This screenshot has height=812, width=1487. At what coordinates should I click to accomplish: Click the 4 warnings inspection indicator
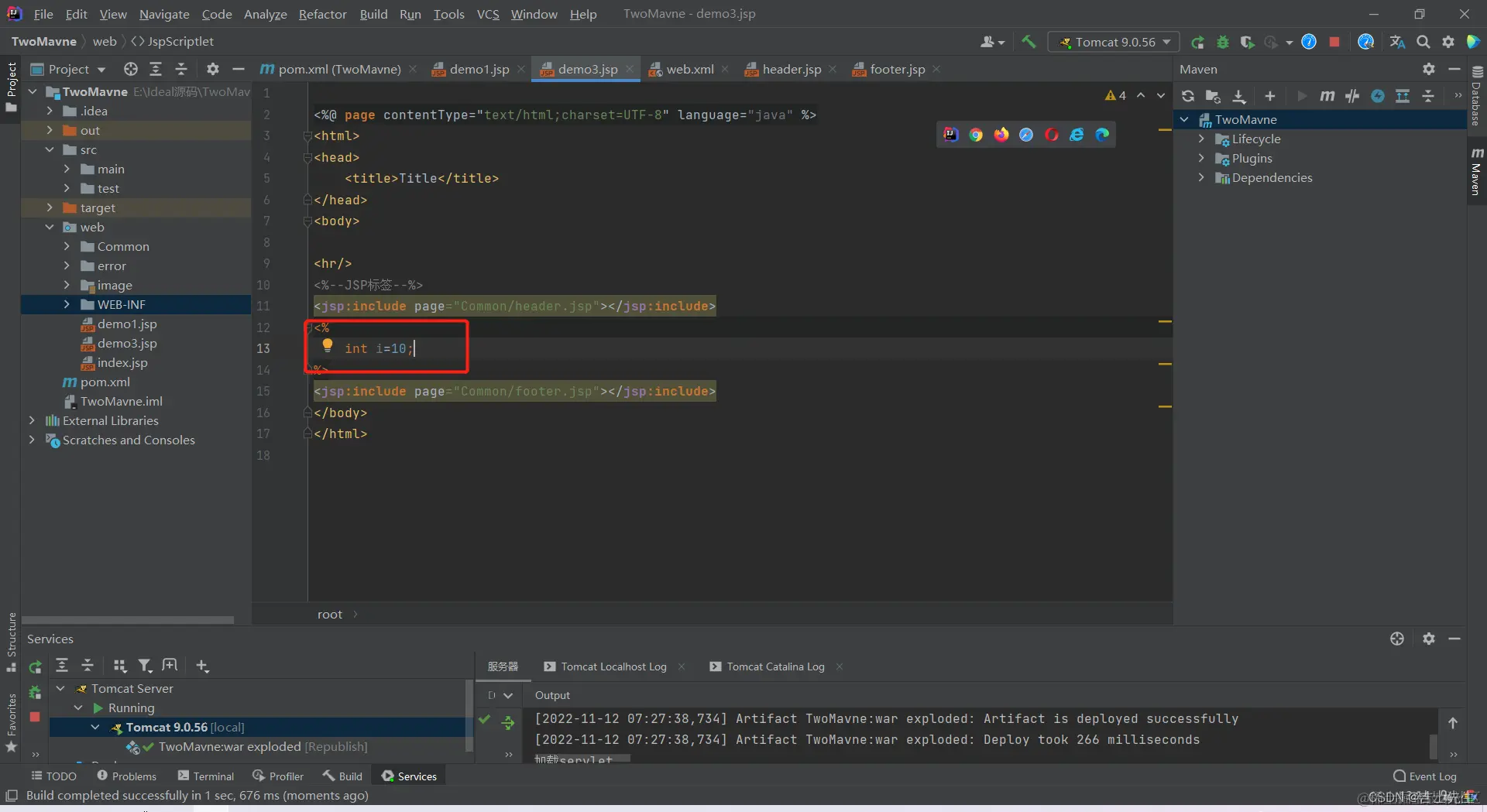(x=1116, y=95)
